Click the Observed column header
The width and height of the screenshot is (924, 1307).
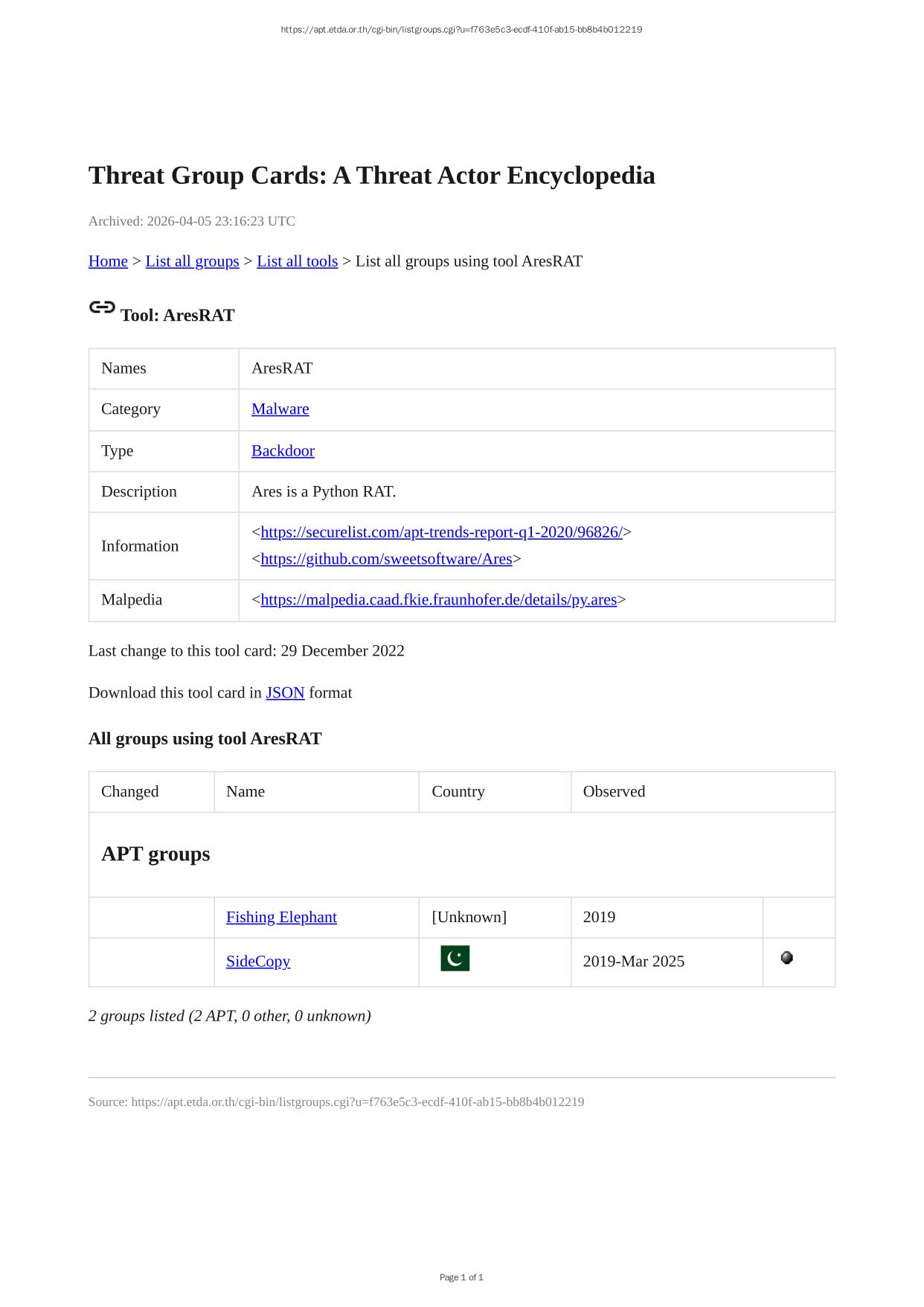[614, 792]
